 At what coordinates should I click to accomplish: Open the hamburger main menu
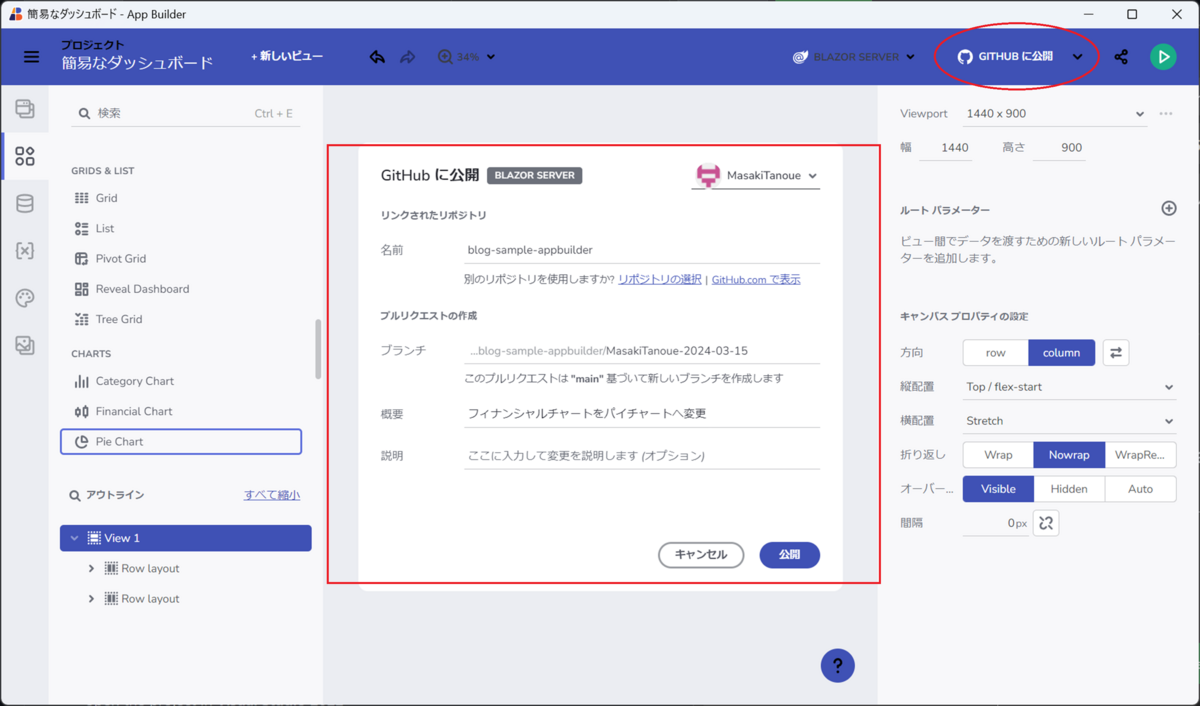click(32, 57)
